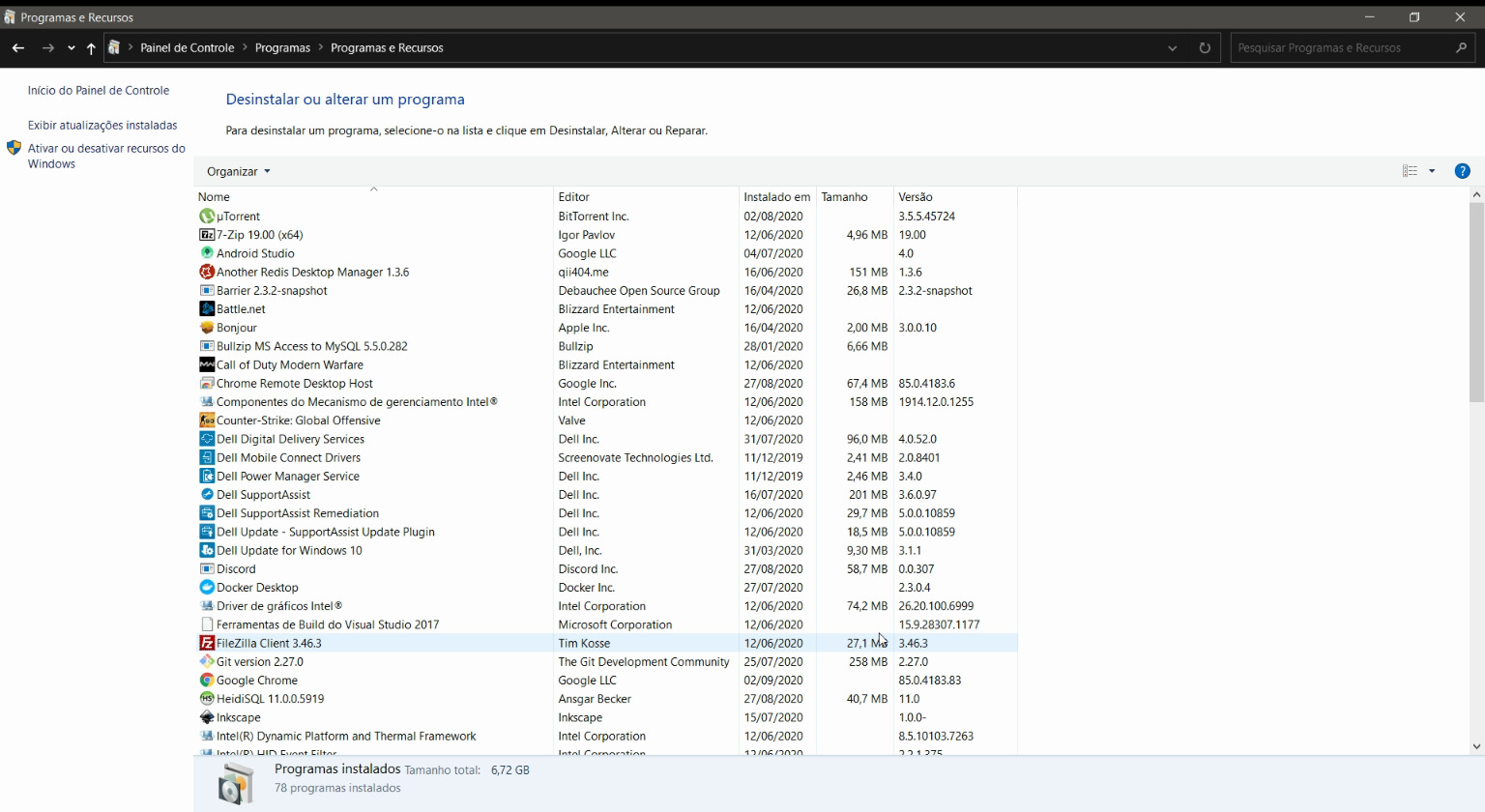Click Programas e Recursos breadcrumb

coord(387,47)
